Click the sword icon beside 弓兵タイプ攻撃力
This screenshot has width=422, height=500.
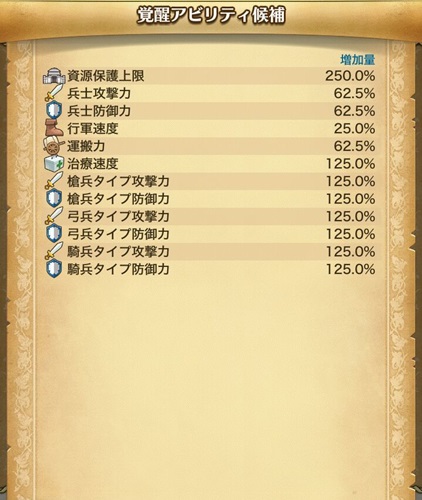tap(54, 216)
